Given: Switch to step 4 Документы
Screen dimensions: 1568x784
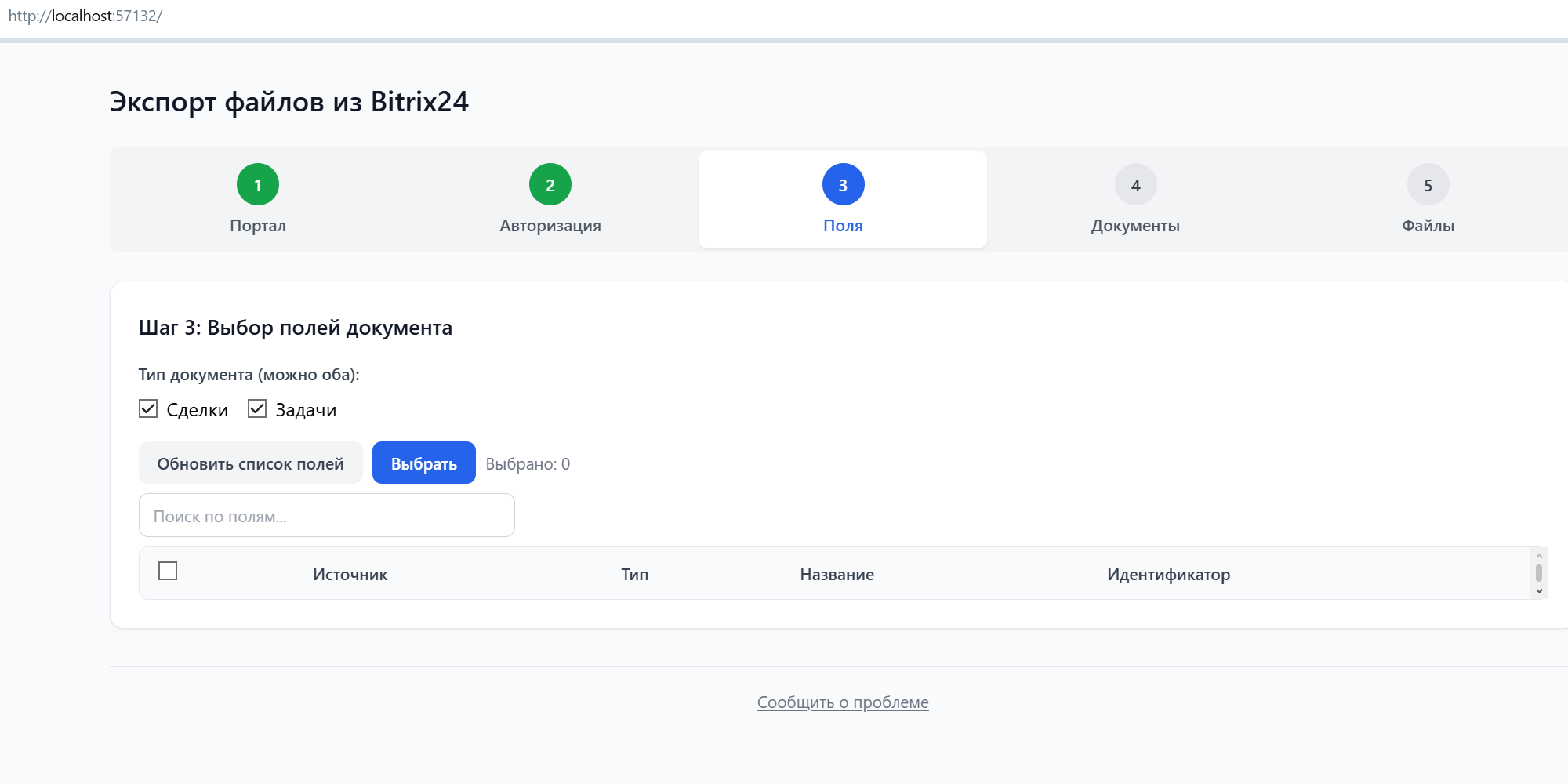Looking at the screenshot, I should [1135, 199].
